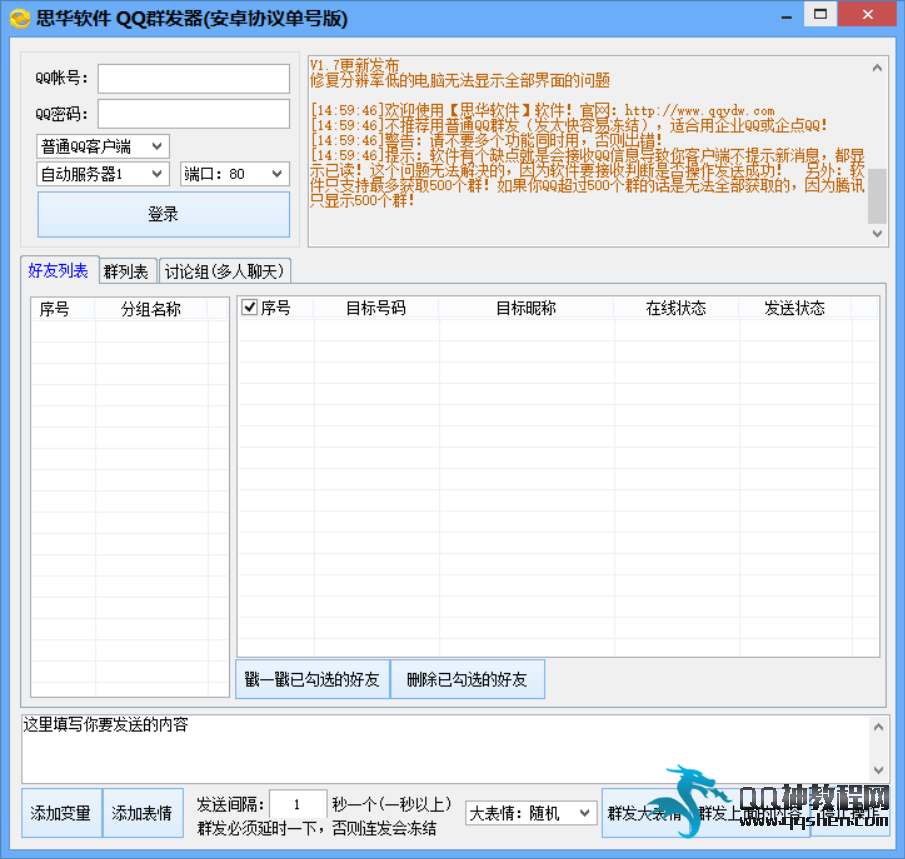
Task: Maximize the 思华软件 window
Action: [x=820, y=14]
